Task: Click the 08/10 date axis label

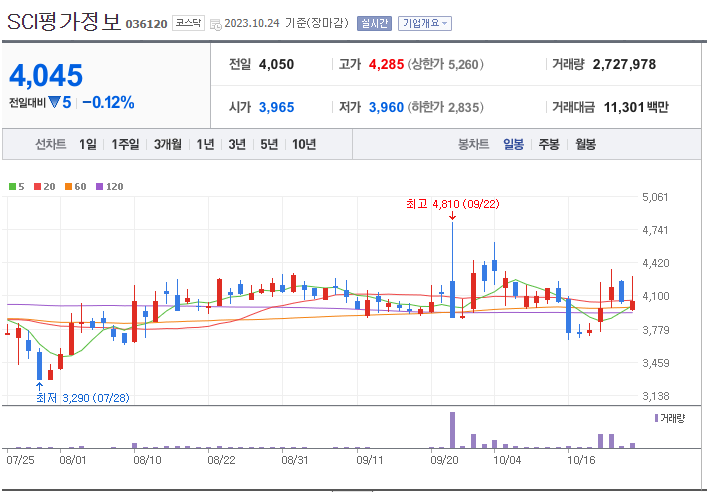Action: tap(147, 460)
